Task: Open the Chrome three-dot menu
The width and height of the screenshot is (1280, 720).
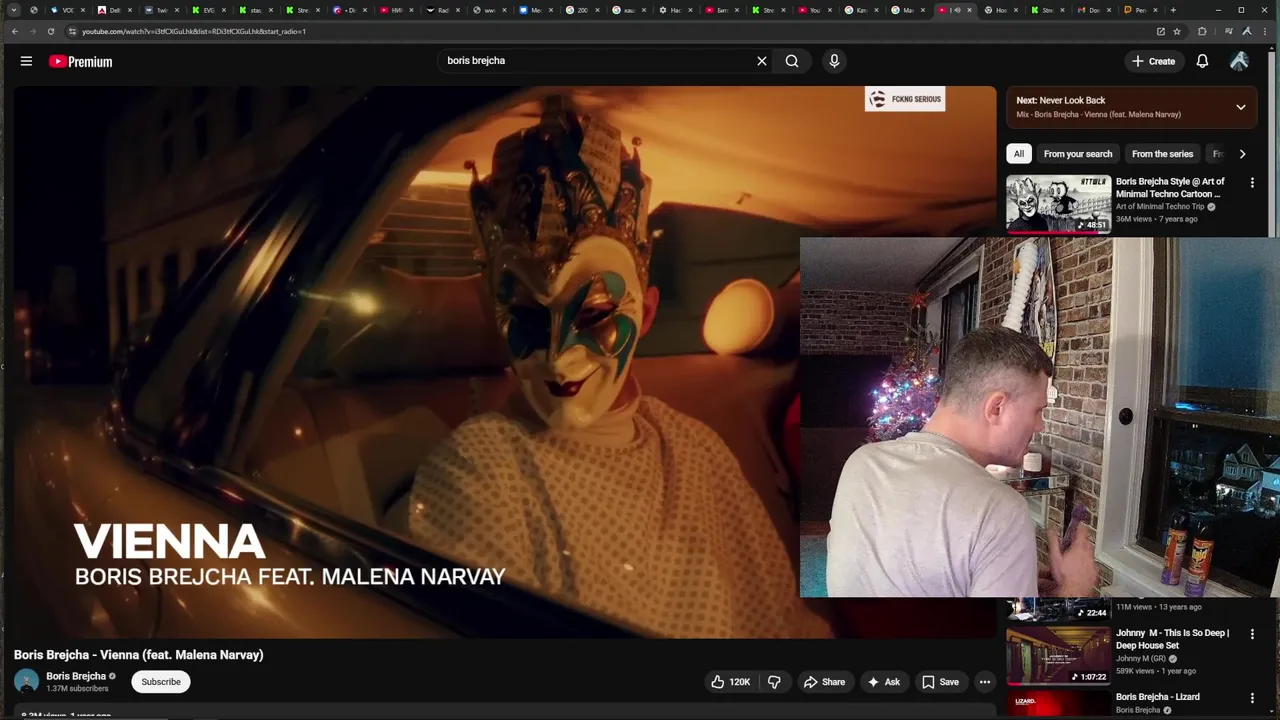Action: point(1265,31)
